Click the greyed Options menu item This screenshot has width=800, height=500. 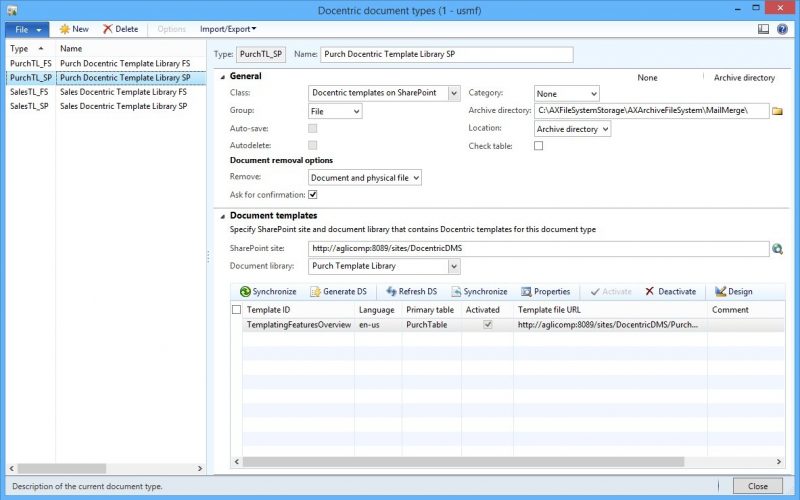[x=171, y=29]
